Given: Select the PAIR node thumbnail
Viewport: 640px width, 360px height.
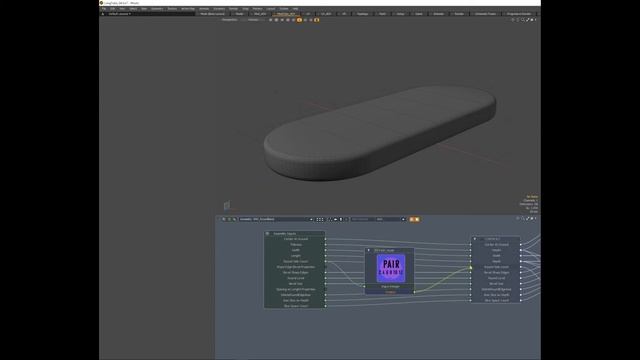Looking at the screenshot, I should [x=391, y=268].
